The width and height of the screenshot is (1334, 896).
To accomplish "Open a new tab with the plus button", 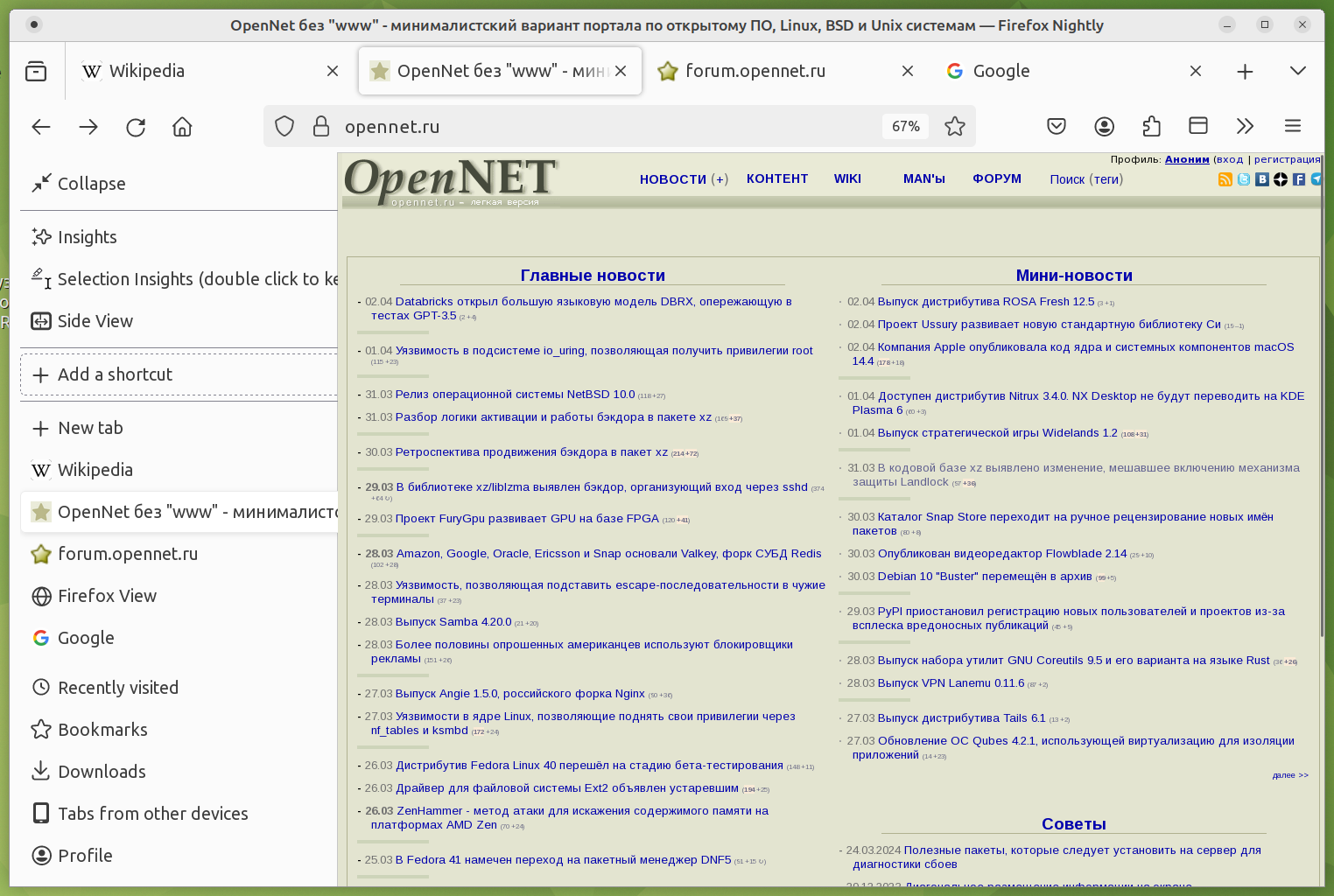I will point(1245,71).
